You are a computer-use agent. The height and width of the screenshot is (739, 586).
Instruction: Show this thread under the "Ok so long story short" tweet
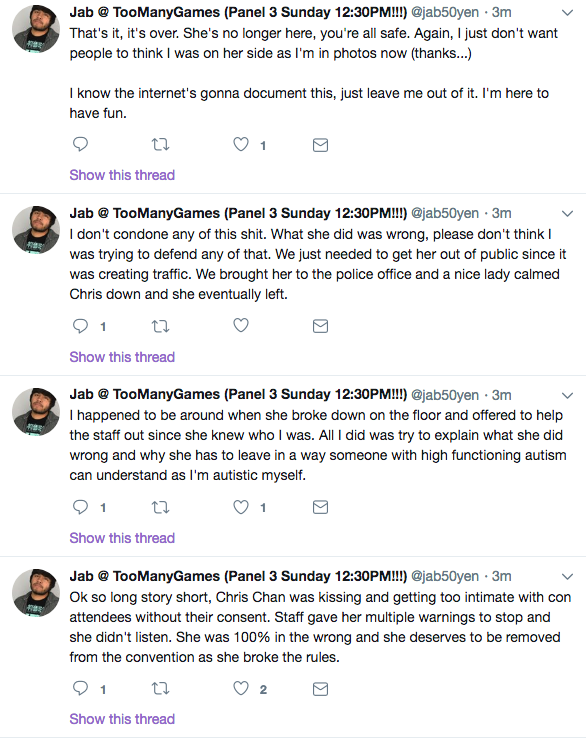[x=122, y=719]
